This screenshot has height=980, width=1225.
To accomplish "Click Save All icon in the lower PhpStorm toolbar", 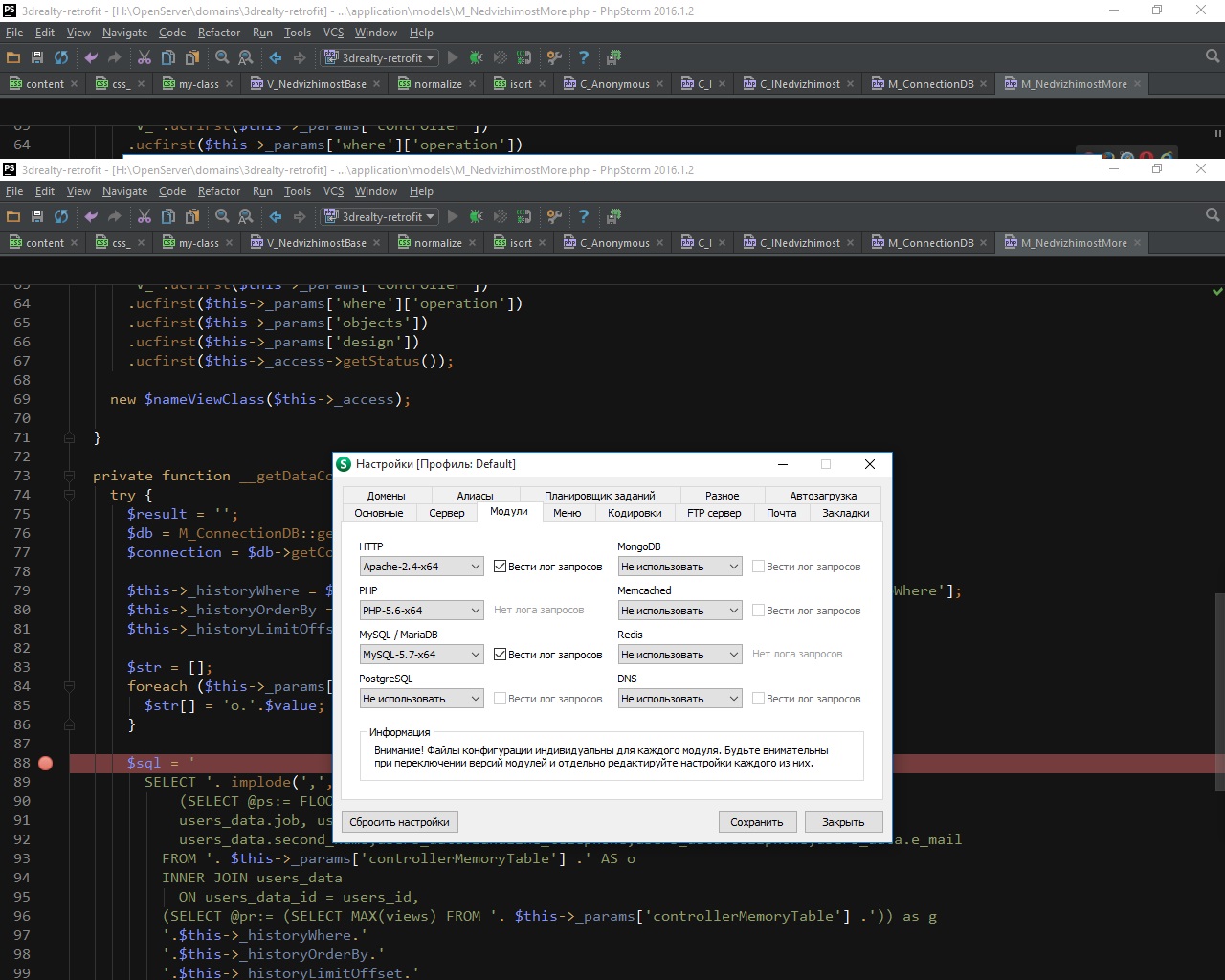I will pyautogui.click(x=37, y=216).
